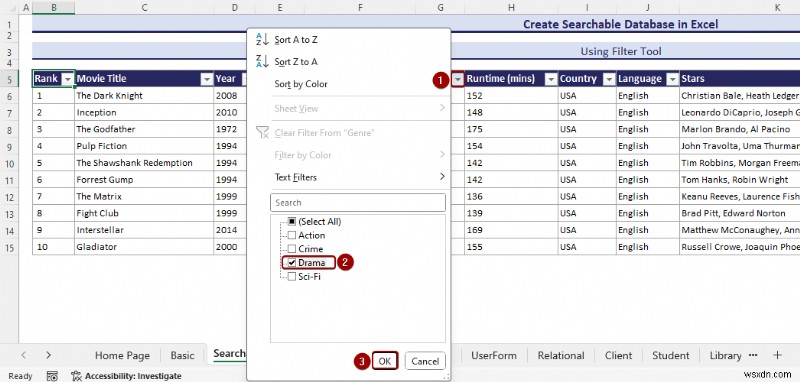This screenshot has width=800, height=382.
Task: Select cell with The Dark Knight
Action: [144, 95]
